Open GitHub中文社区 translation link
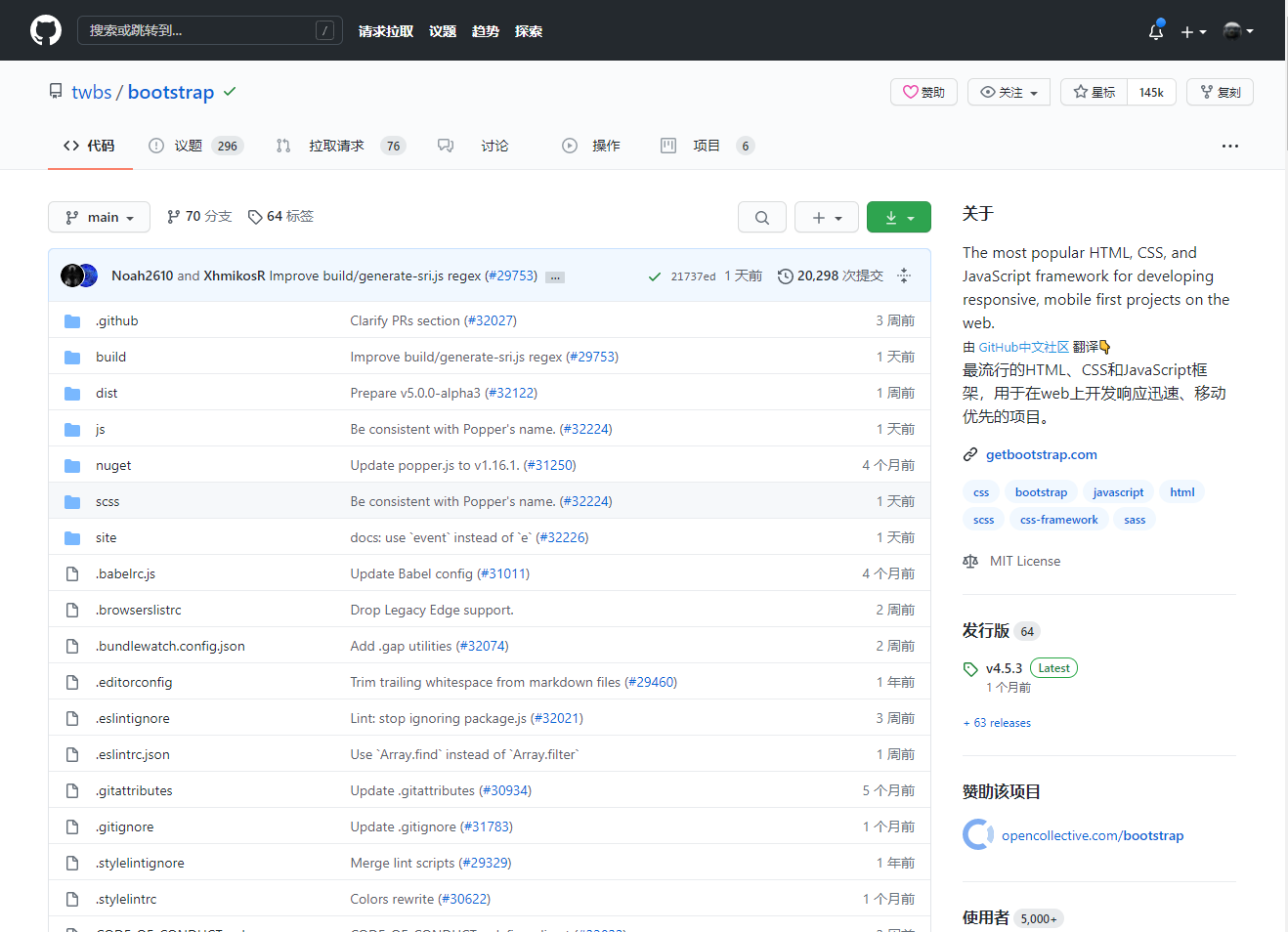 point(1024,347)
